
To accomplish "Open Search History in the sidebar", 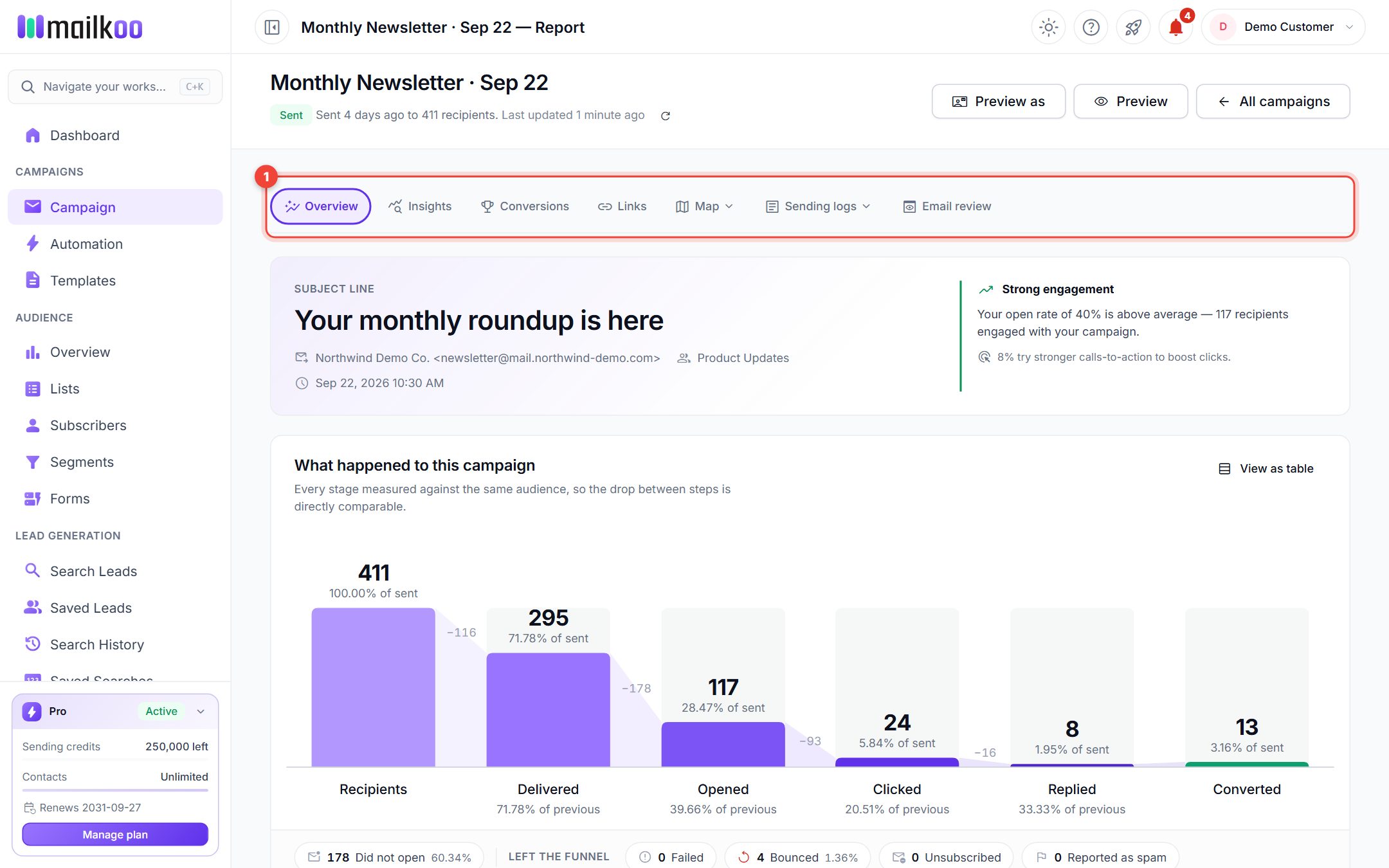I will [115, 645].
